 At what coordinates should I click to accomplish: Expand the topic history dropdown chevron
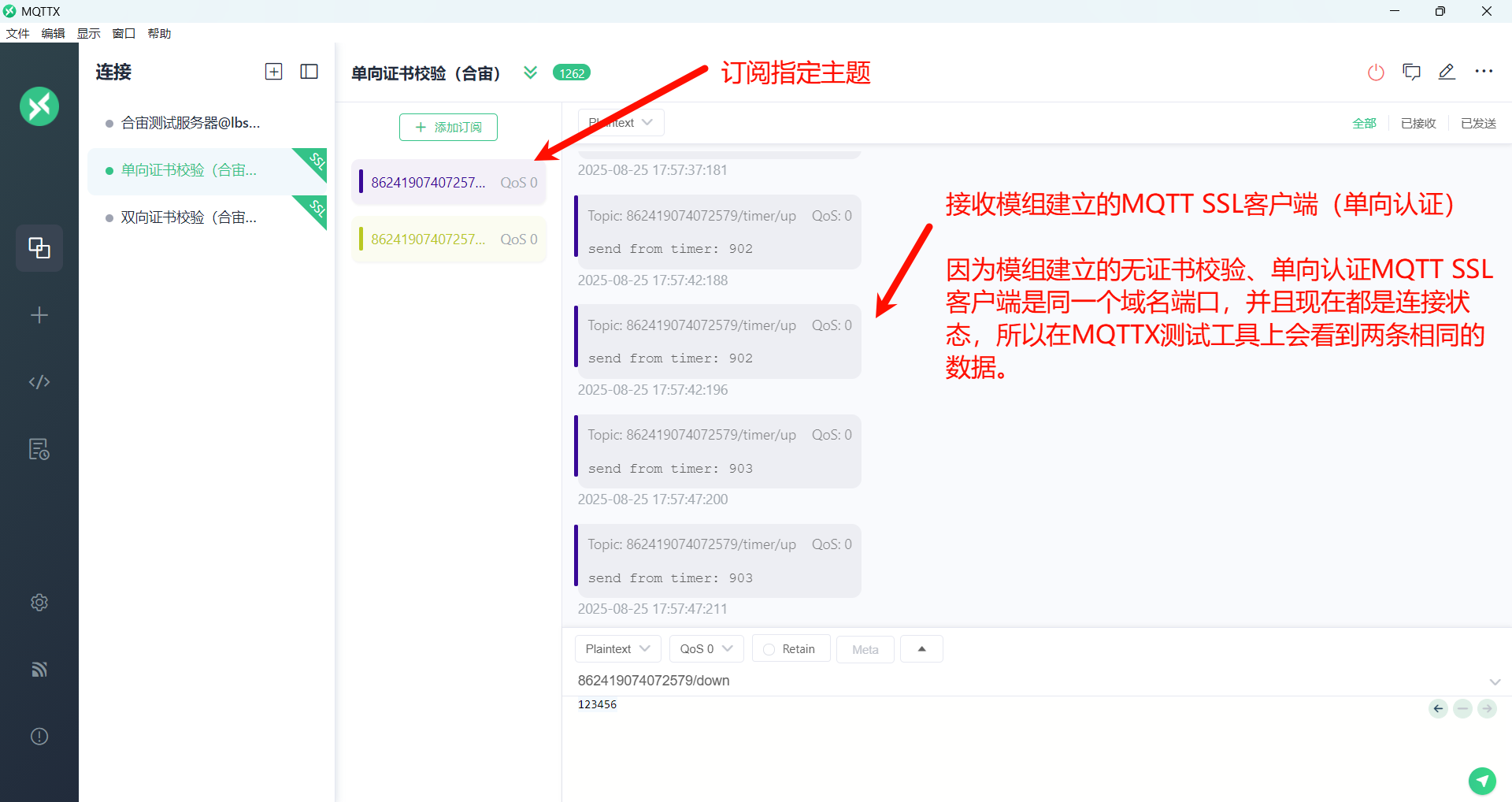(1495, 681)
